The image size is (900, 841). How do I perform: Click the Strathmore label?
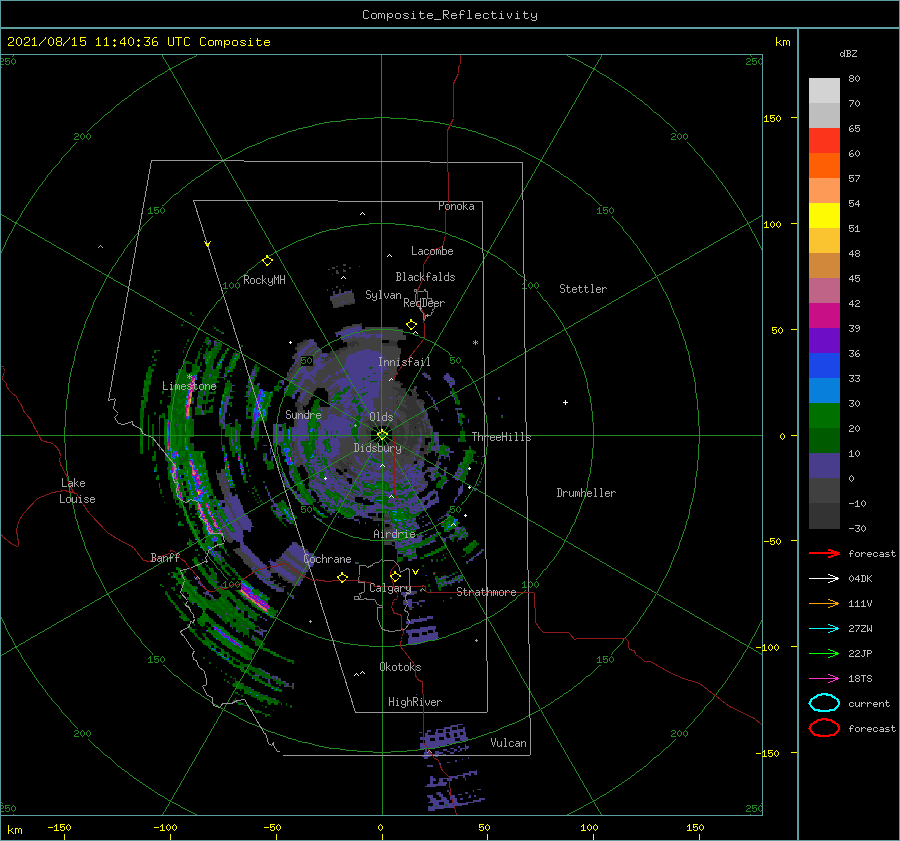pyautogui.click(x=486, y=592)
